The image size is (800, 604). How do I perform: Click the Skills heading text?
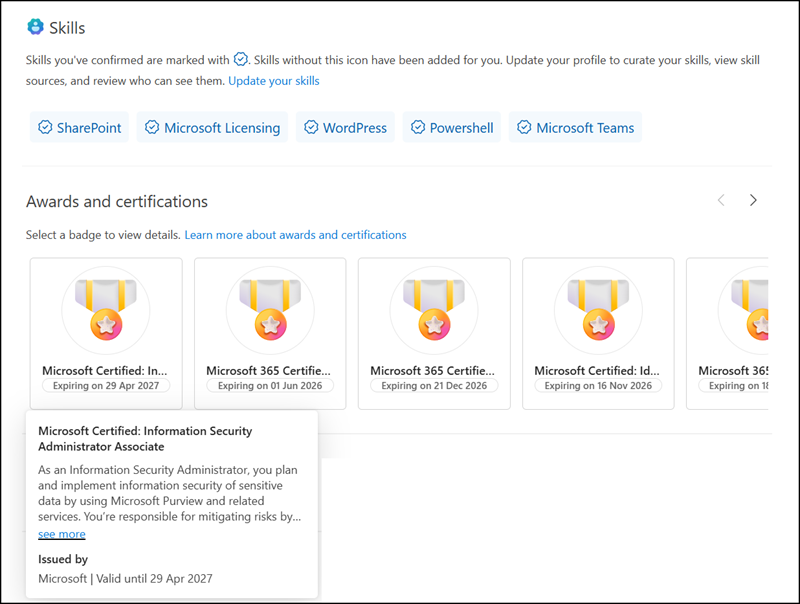pos(67,28)
